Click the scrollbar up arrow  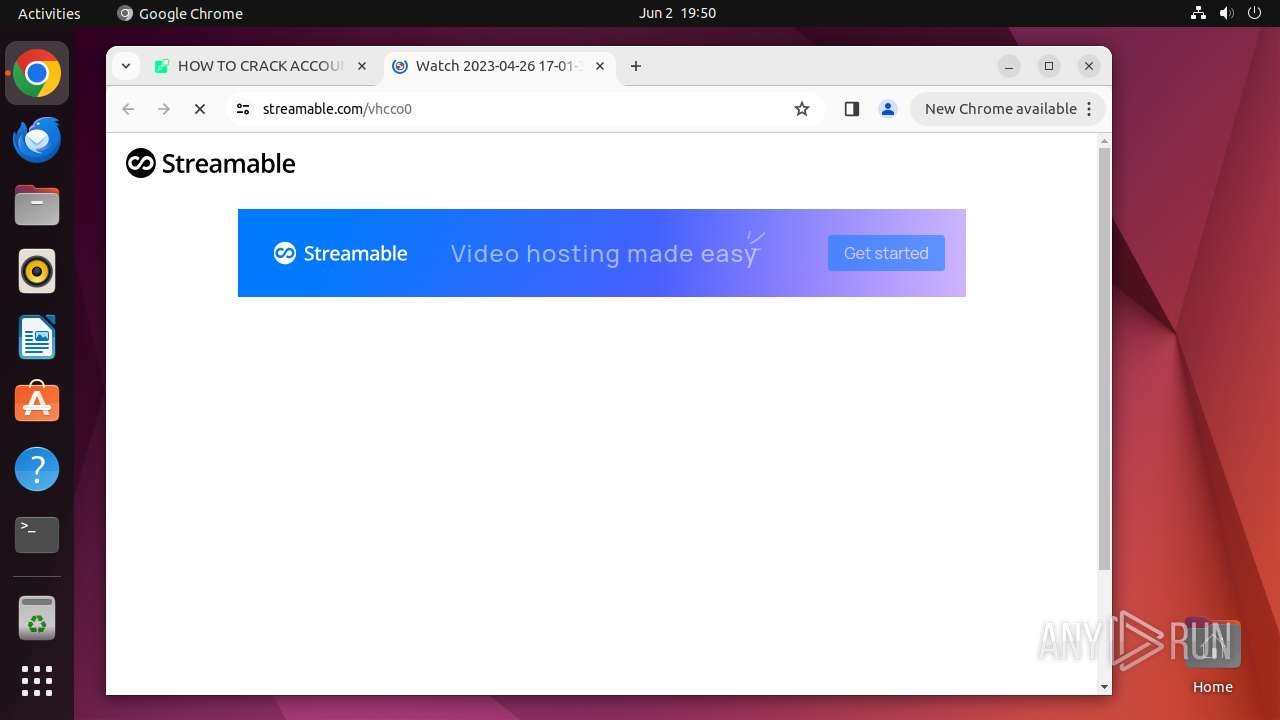1104,140
